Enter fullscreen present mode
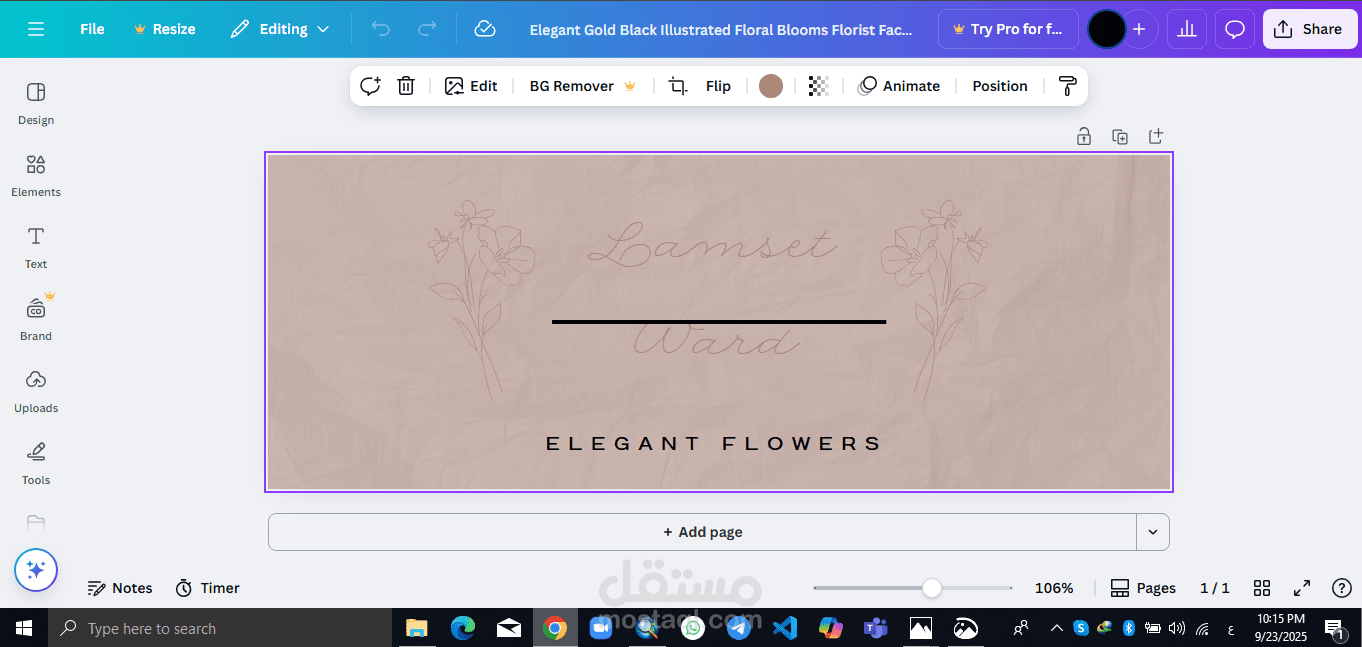 click(1302, 588)
